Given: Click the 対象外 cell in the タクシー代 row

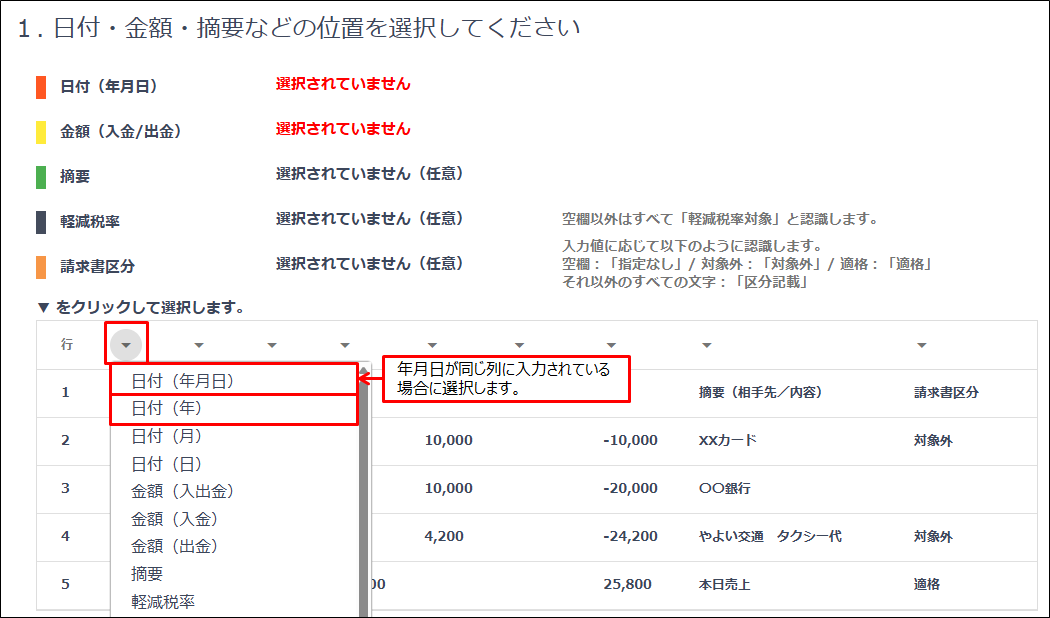Looking at the screenshot, I should [x=933, y=536].
